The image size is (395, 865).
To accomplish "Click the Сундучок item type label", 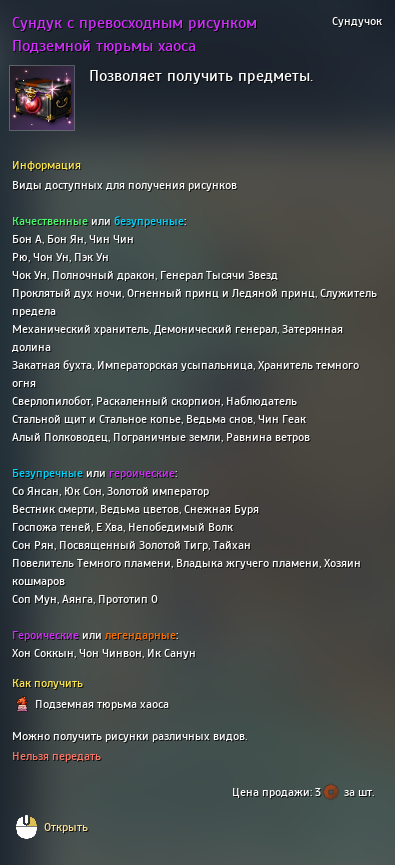I will pos(357,22).
